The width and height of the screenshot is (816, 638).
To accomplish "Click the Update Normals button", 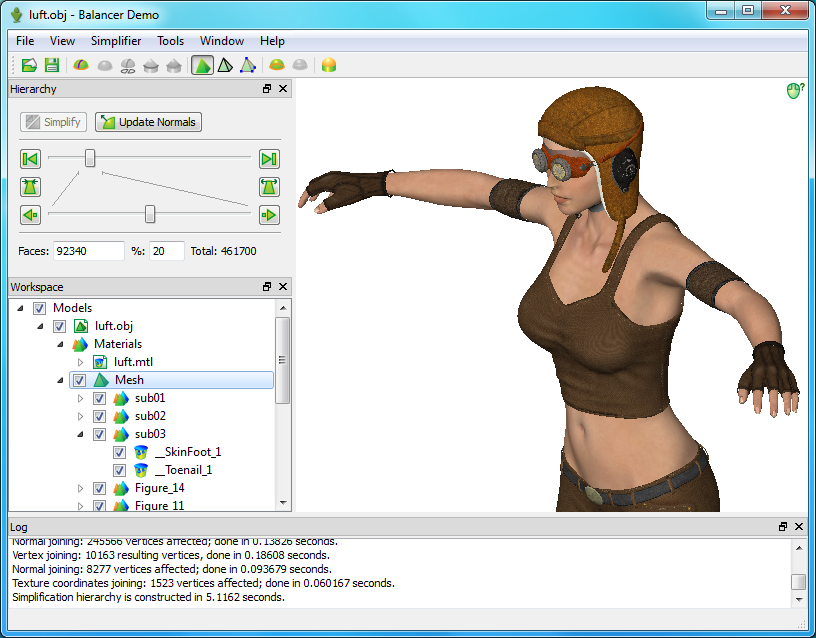I will click(148, 122).
